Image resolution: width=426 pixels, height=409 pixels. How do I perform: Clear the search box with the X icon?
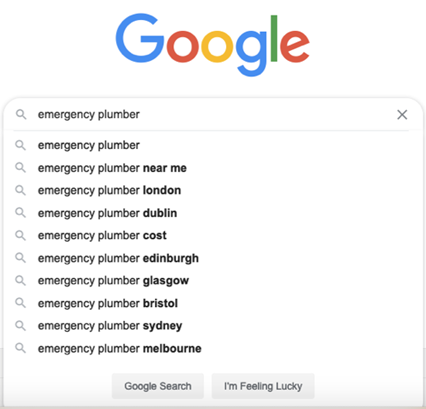[402, 115]
